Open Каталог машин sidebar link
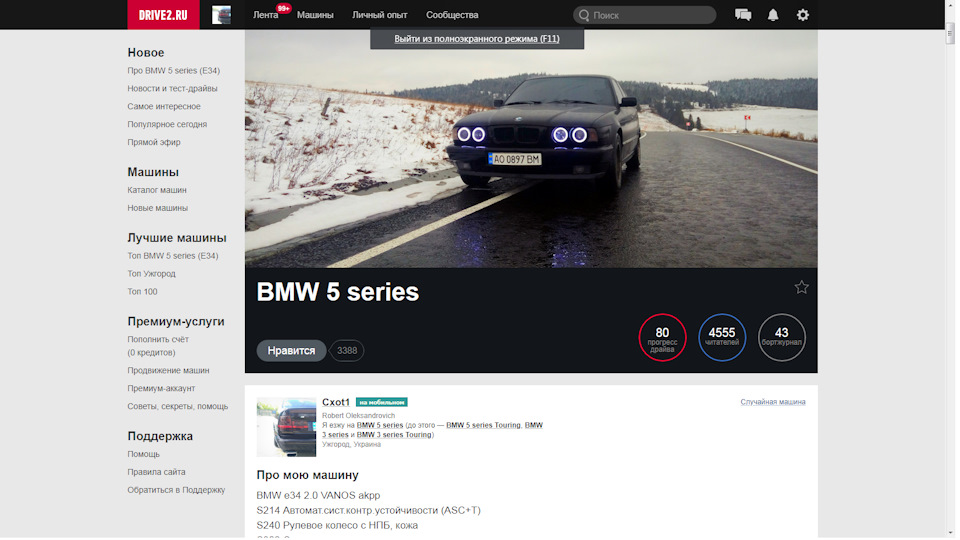960x540 pixels. (157, 190)
